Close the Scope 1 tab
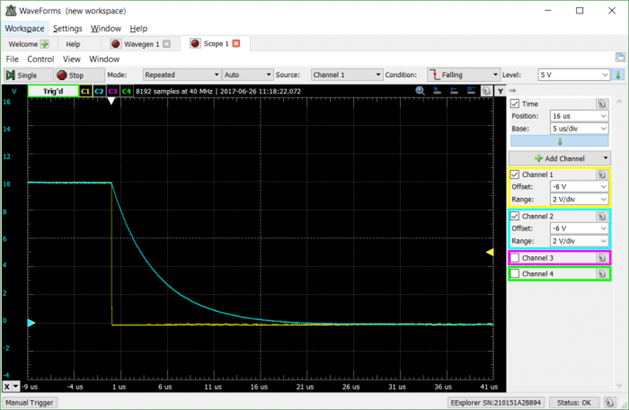 (238, 44)
